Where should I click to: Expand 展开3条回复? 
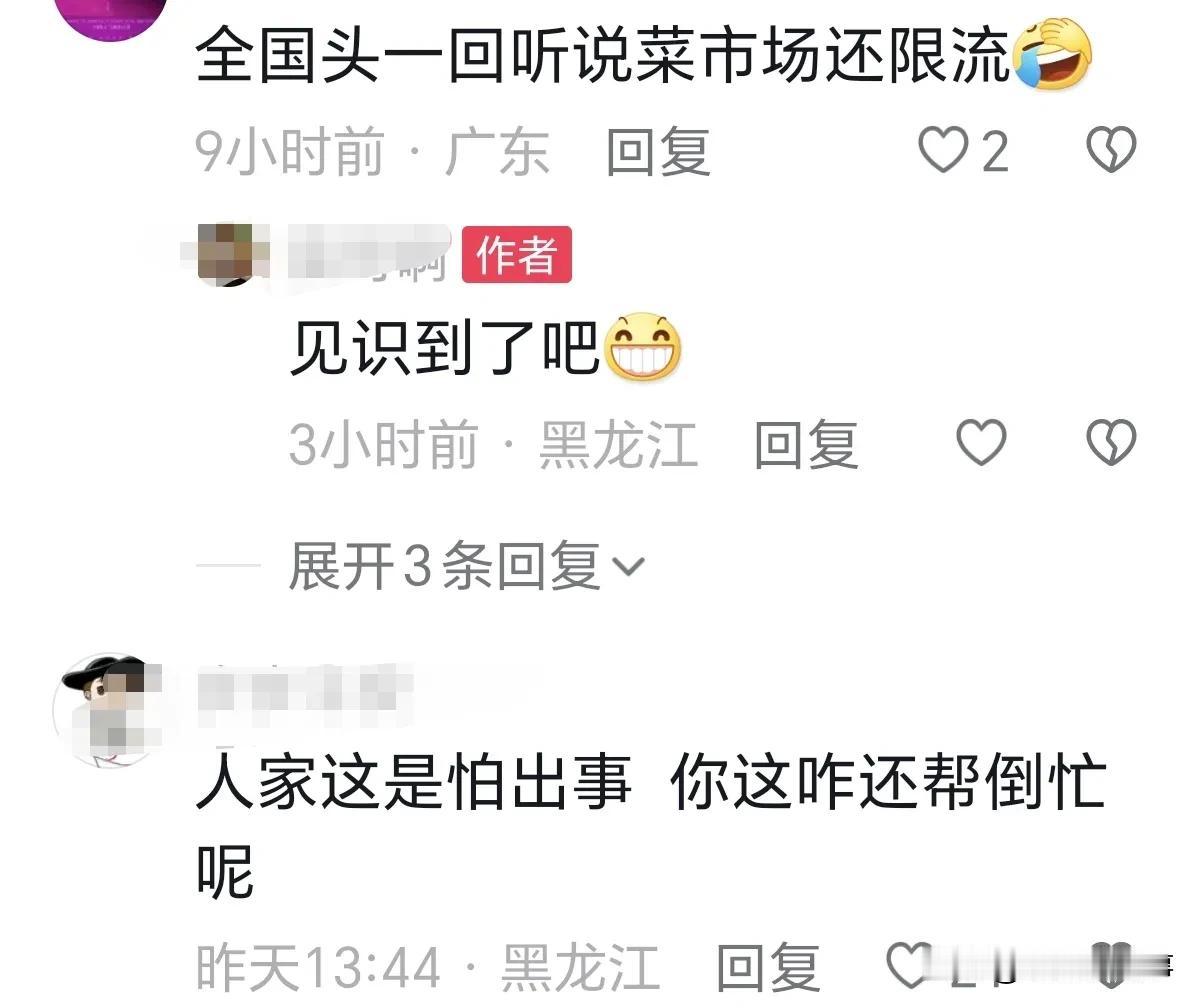coord(466,567)
